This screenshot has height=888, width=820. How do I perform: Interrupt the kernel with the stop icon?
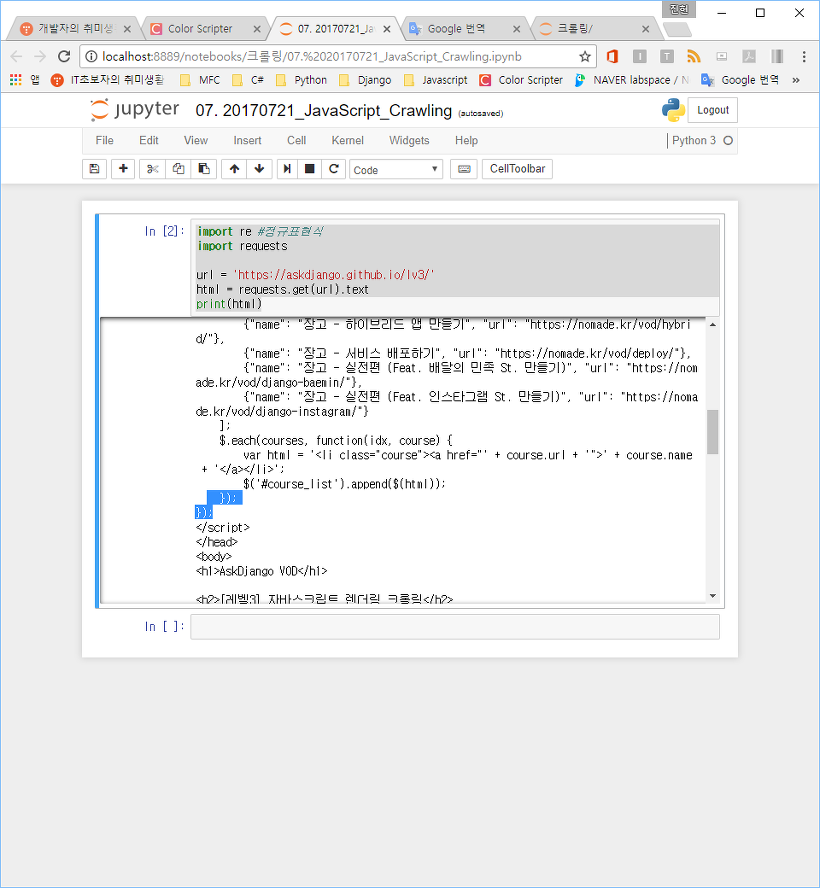pos(310,169)
